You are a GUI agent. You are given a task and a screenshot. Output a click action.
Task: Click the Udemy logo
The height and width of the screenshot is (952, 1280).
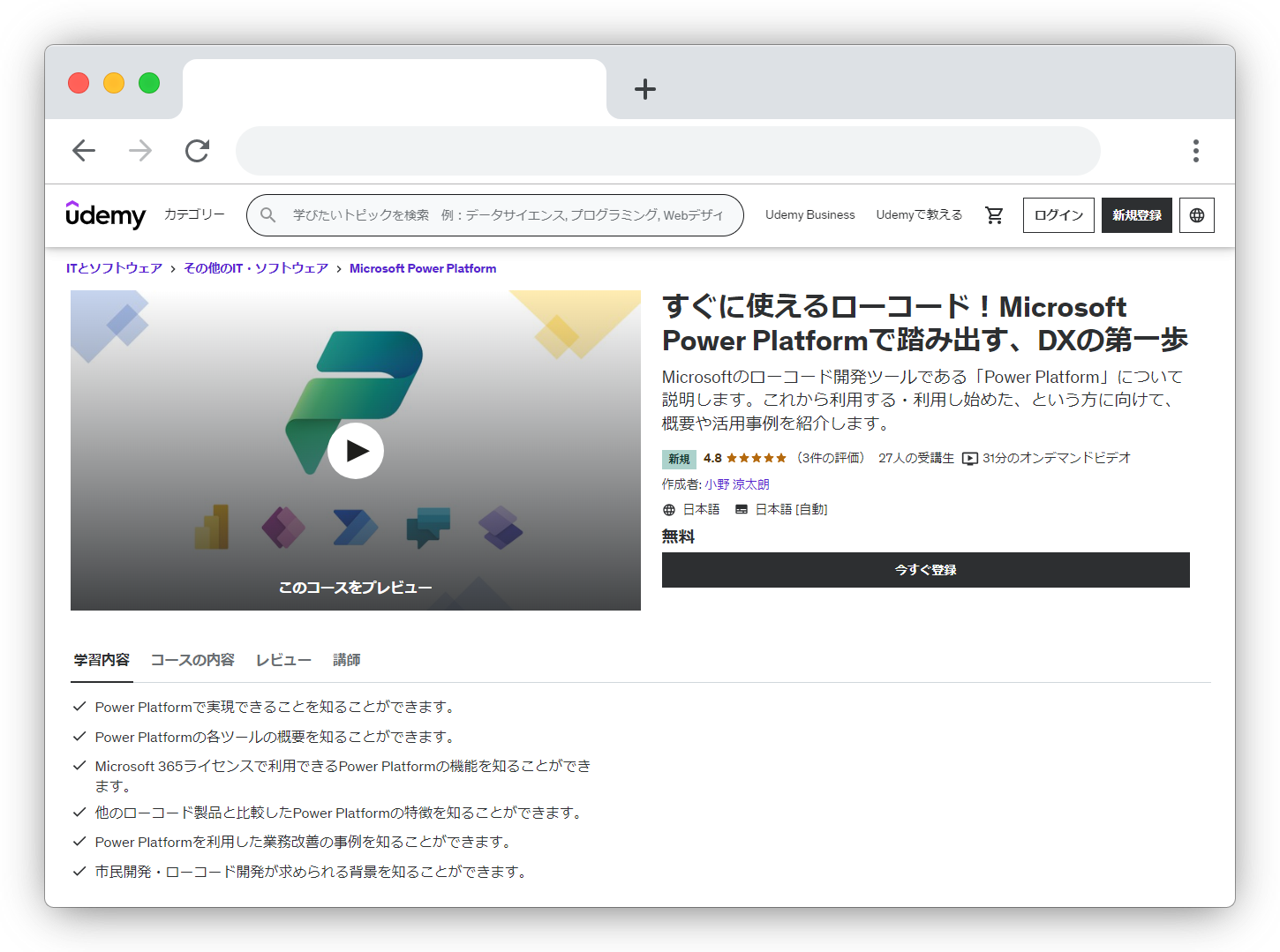[106, 214]
